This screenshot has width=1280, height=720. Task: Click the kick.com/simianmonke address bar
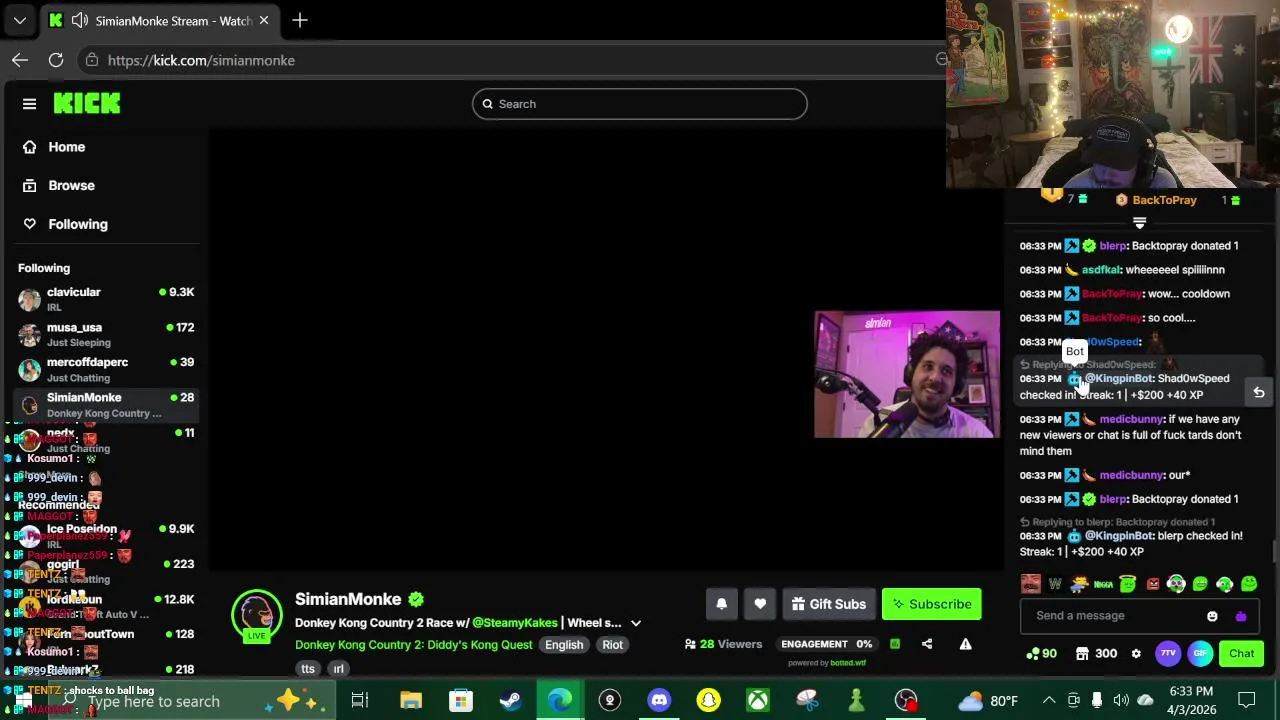tap(510, 60)
